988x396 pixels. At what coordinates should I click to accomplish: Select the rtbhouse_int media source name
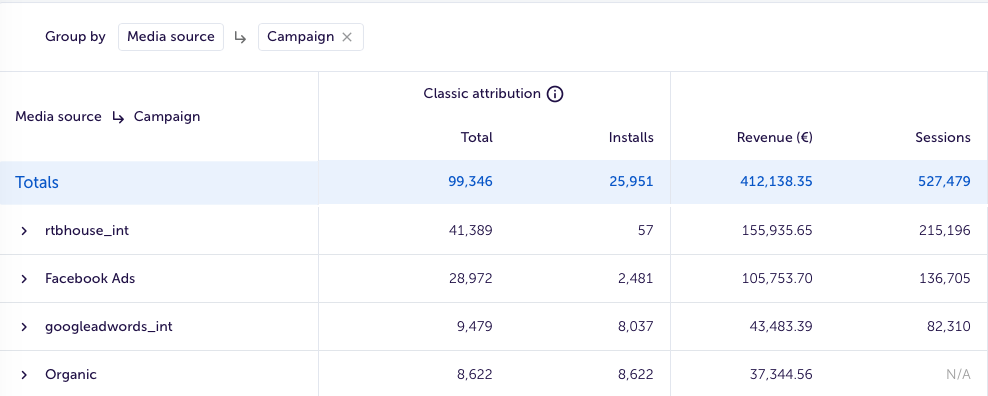point(87,230)
